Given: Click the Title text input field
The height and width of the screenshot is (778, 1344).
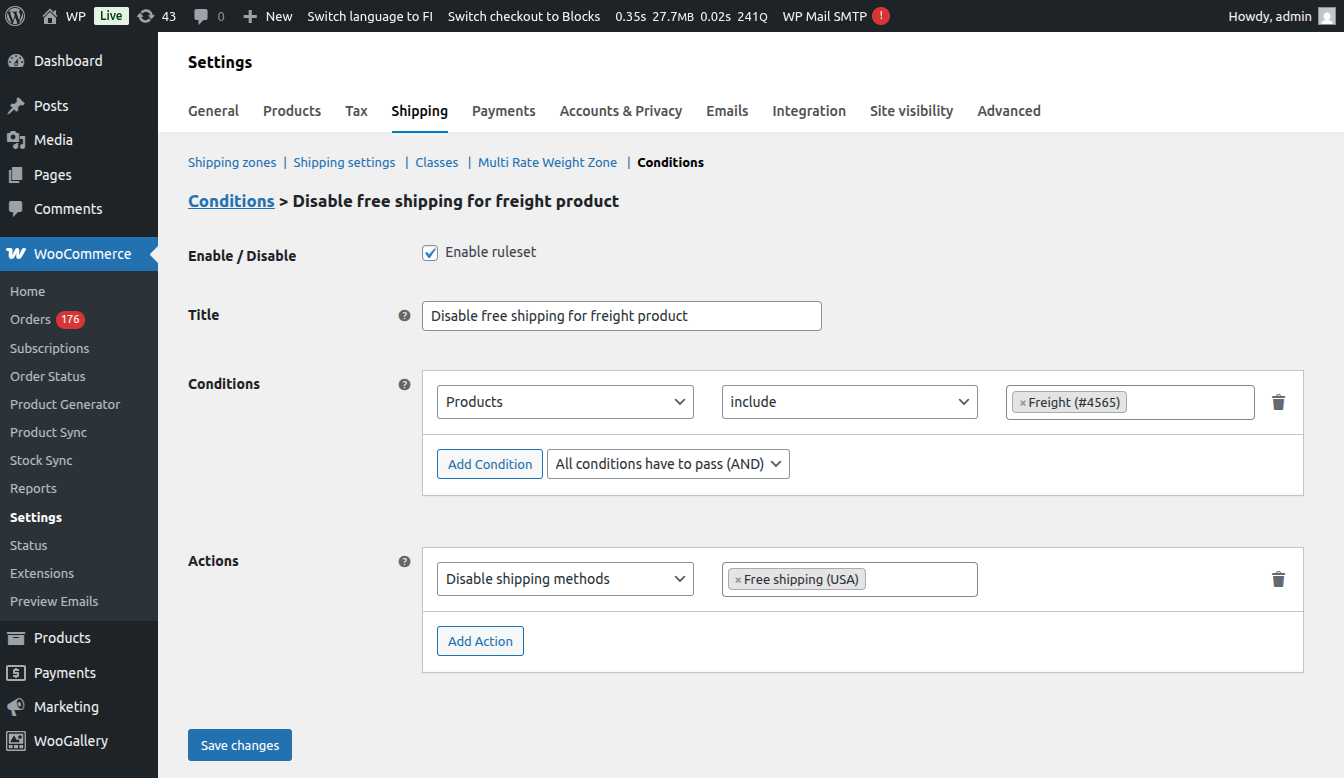Looking at the screenshot, I should 621,316.
